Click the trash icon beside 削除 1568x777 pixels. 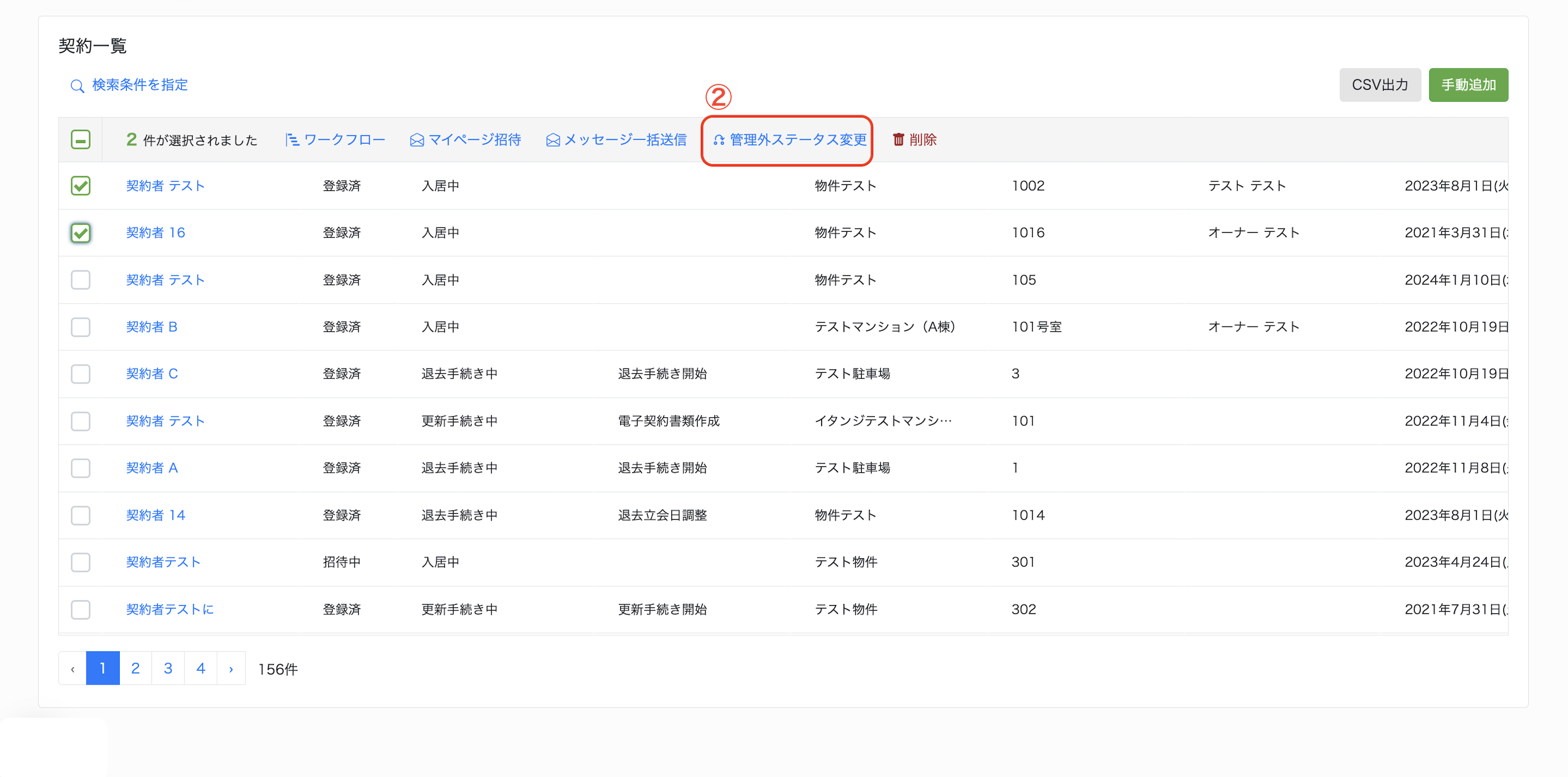point(898,139)
